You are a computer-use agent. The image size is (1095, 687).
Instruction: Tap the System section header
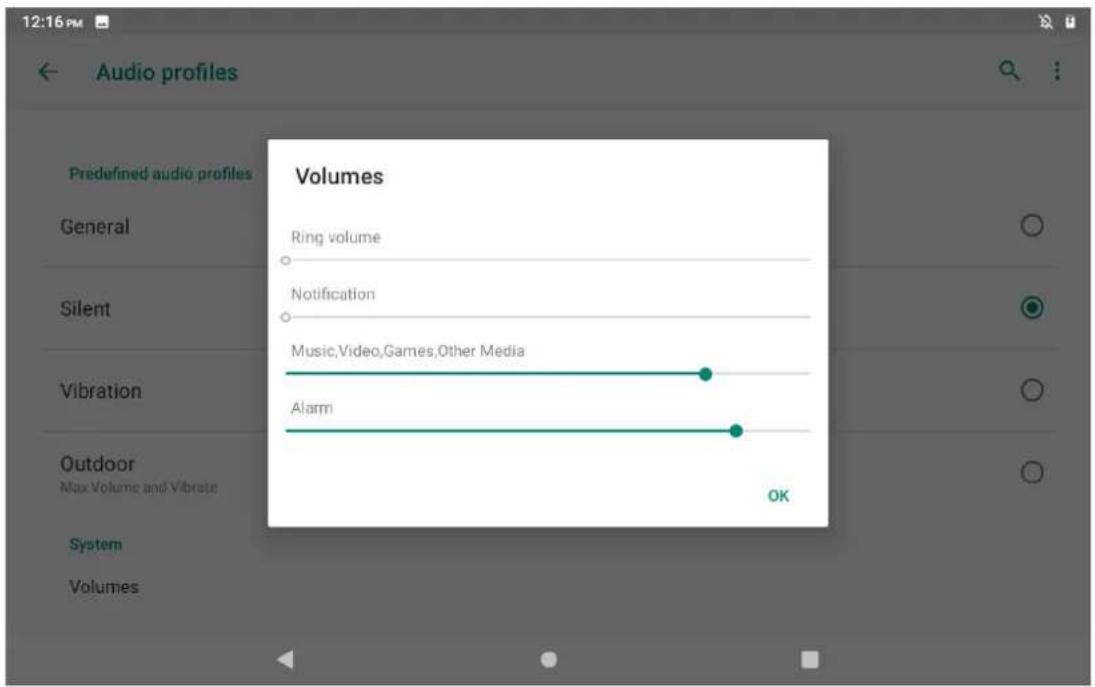96,544
